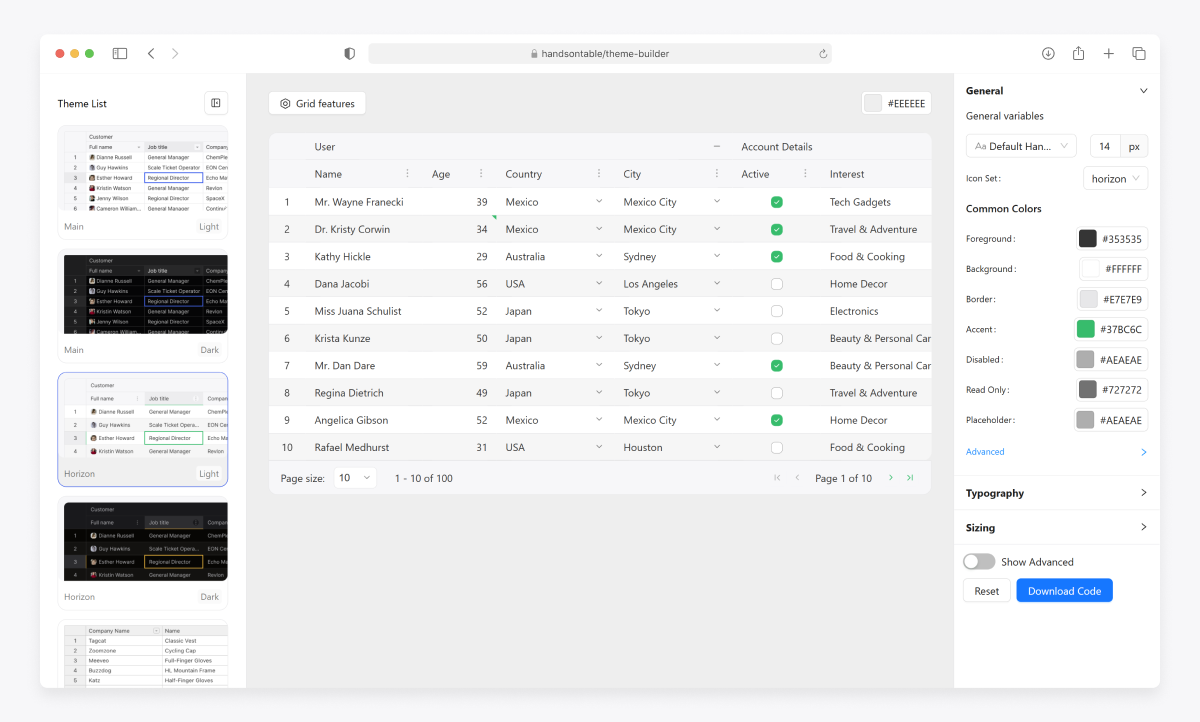
Task: Uncheck Active for Mr. Dan Dare
Action: coord(777,366)
